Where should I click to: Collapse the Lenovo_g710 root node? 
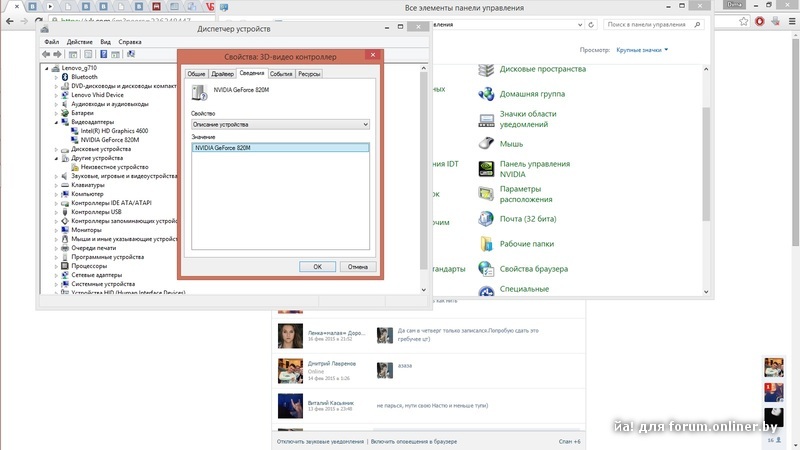pos(46,68)
